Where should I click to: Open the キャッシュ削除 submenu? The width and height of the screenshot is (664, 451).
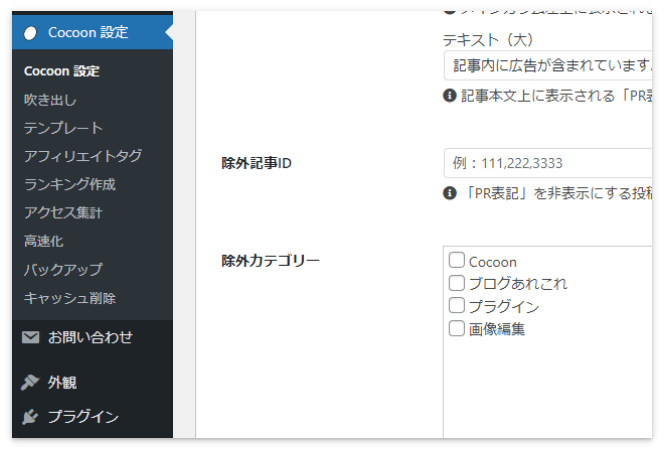click(70, 298)
